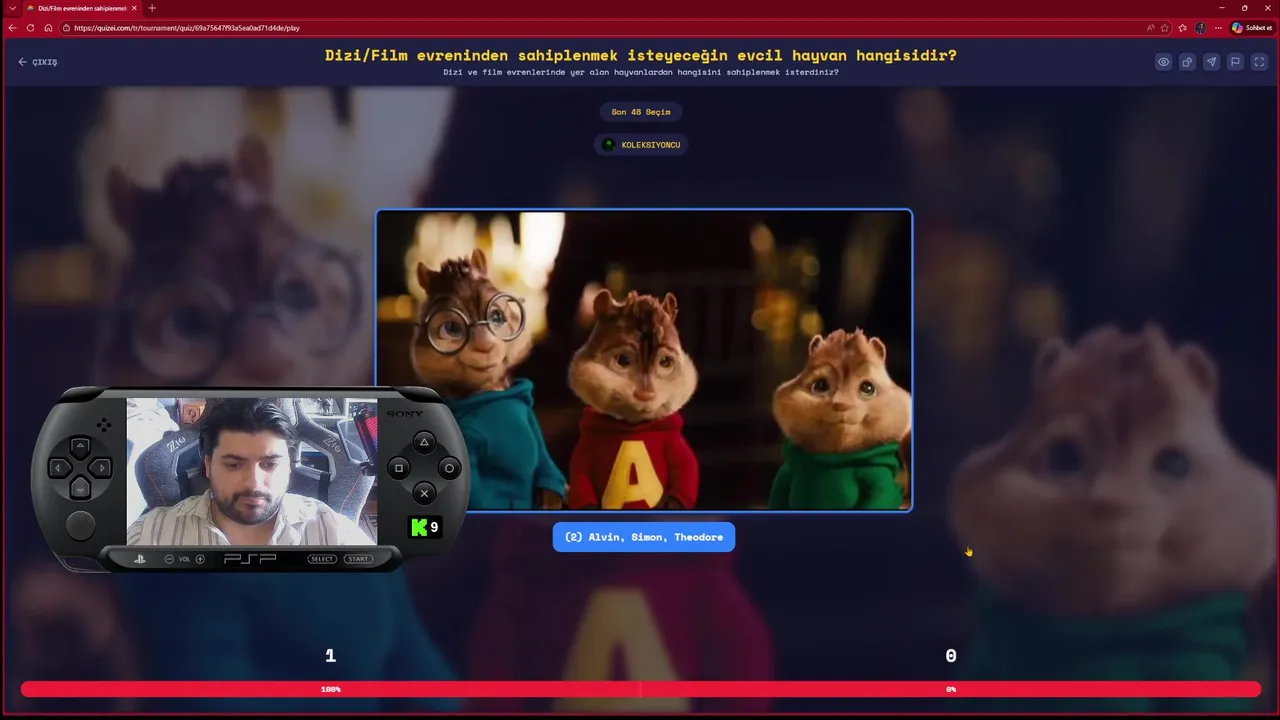Open the Sohbet et Copilot button
The width and height of the screenshot is (1280, 720).
coord(1252,28)
